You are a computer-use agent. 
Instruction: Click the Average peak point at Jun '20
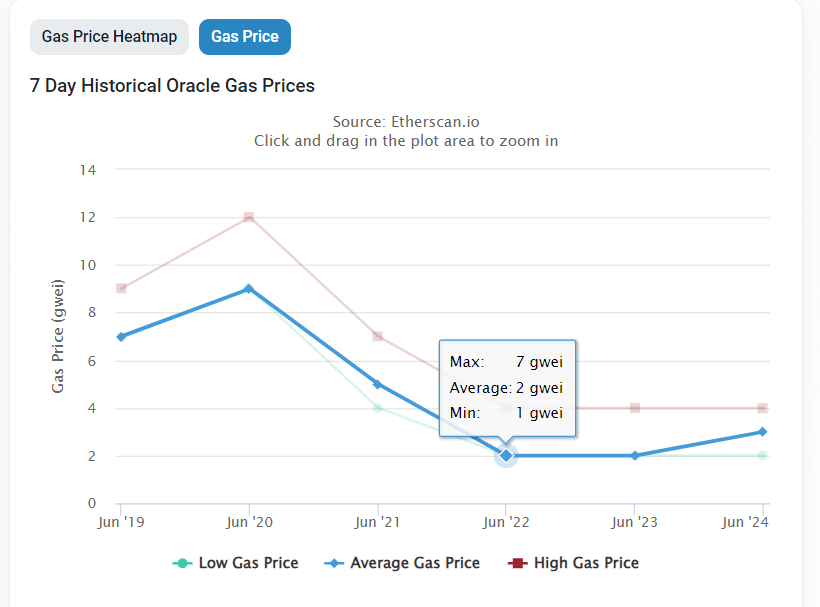[x=249, y=289]
